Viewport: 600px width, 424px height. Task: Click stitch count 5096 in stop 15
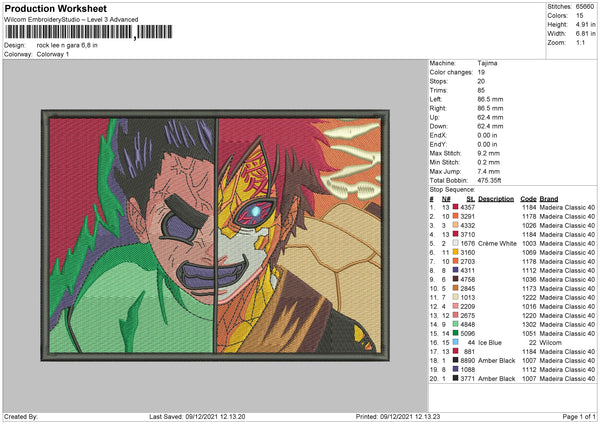point(468,333)
